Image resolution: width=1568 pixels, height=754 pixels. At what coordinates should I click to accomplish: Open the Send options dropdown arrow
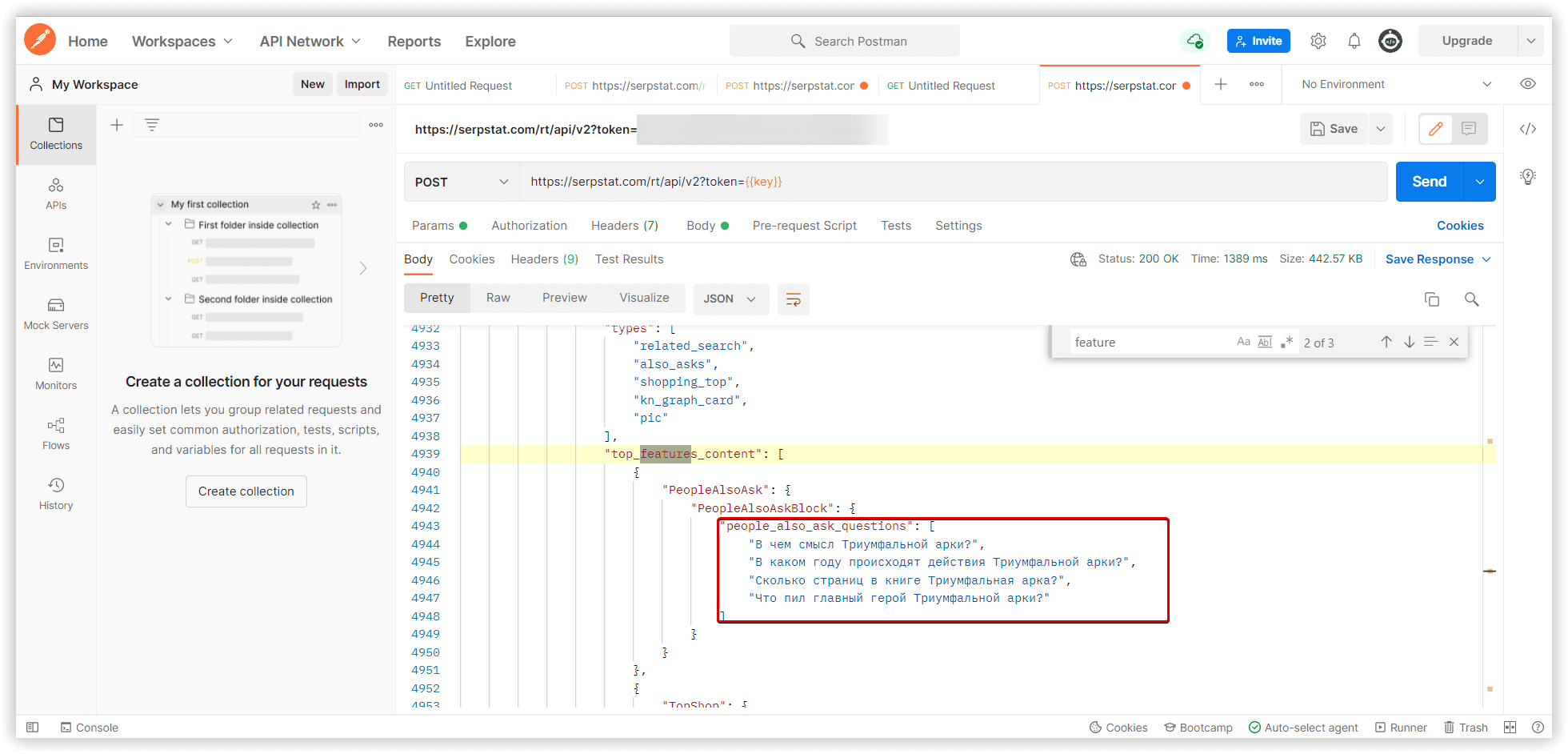(1480, 182)
